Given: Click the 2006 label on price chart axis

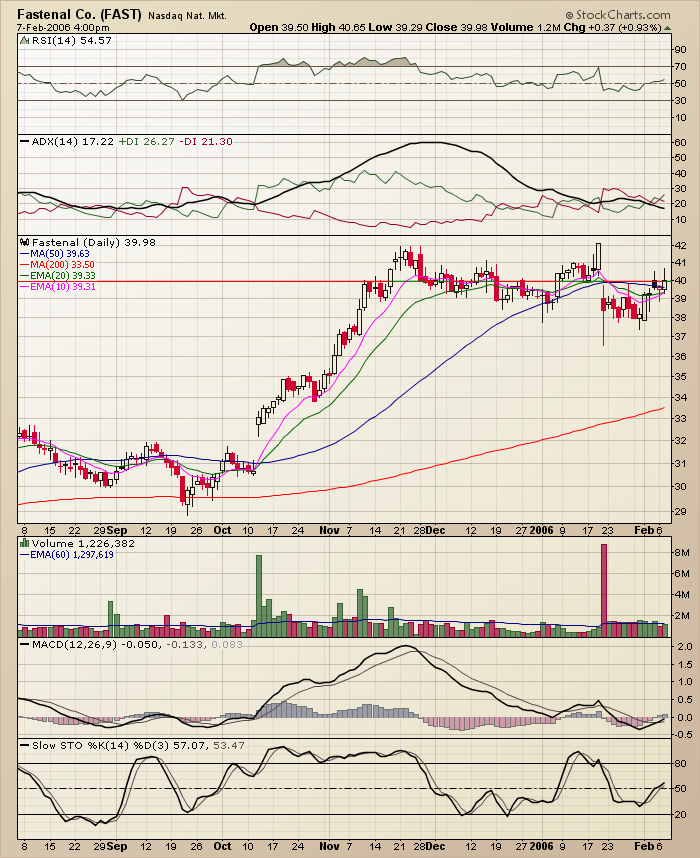Looking at the screenshot, I should click(x=541, y=530).
